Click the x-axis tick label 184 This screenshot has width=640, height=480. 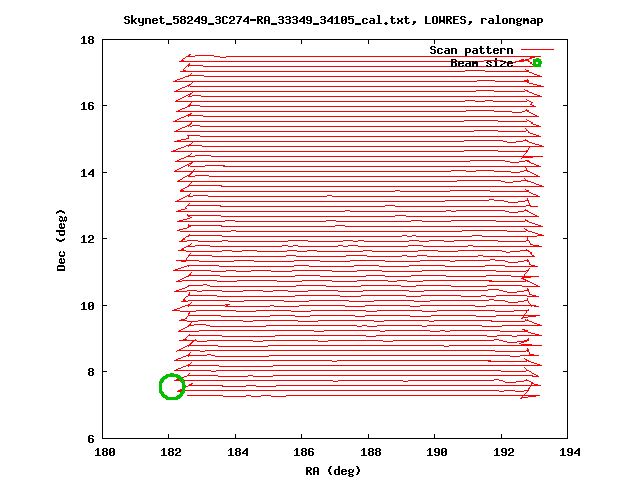point(238,452)
